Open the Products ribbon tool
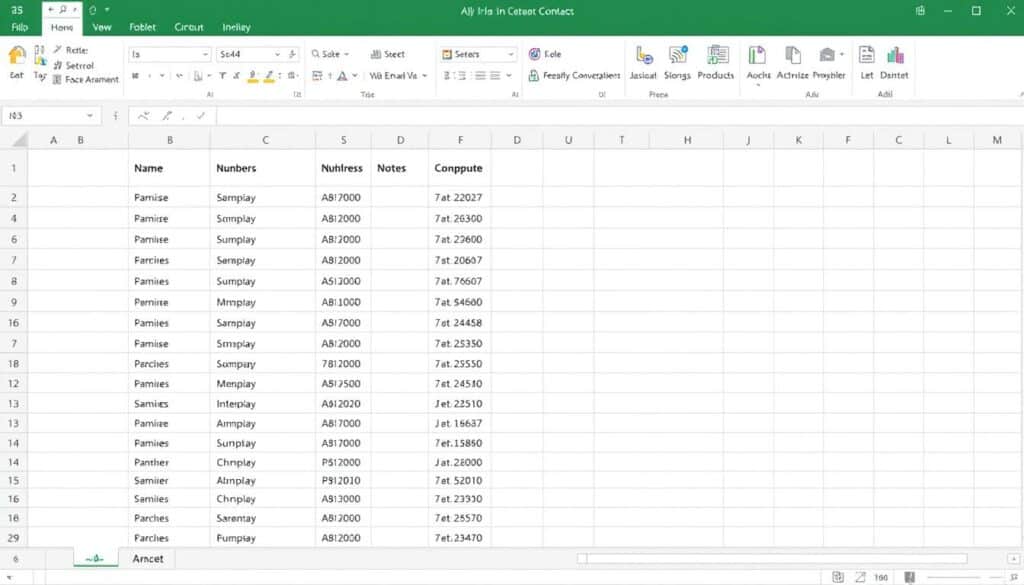The width and height of the screenshot is (1024, 585). 716,63
